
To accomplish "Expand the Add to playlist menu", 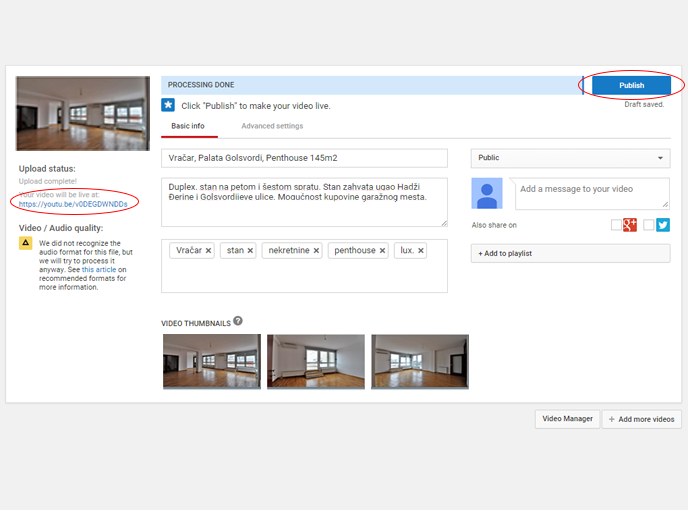I will pyautogui.click(x=570, y=254).
